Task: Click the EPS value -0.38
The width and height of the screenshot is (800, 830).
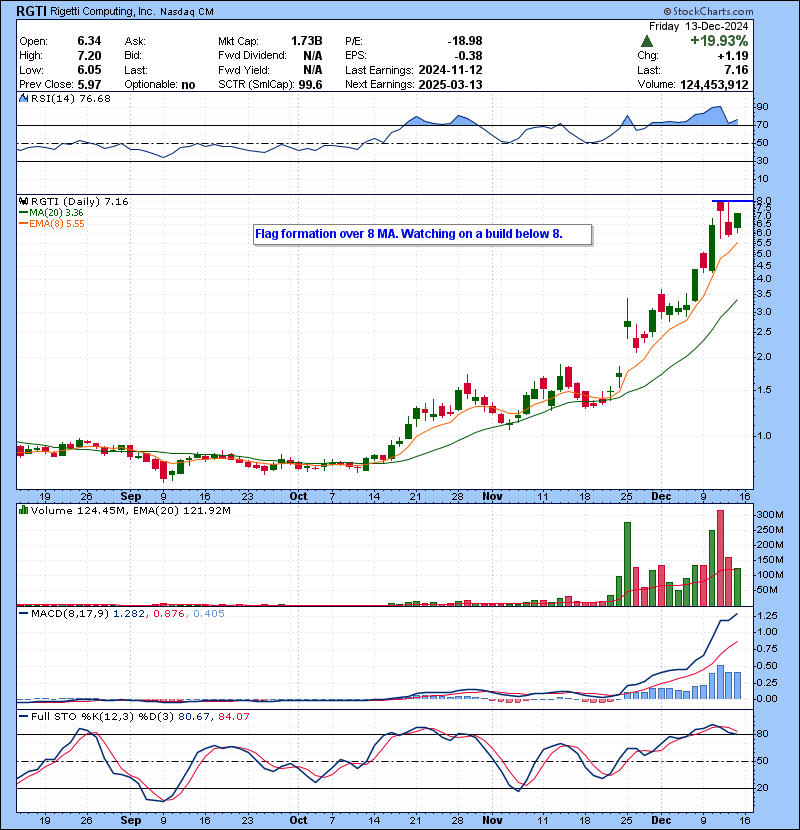Action: (469, 56)
